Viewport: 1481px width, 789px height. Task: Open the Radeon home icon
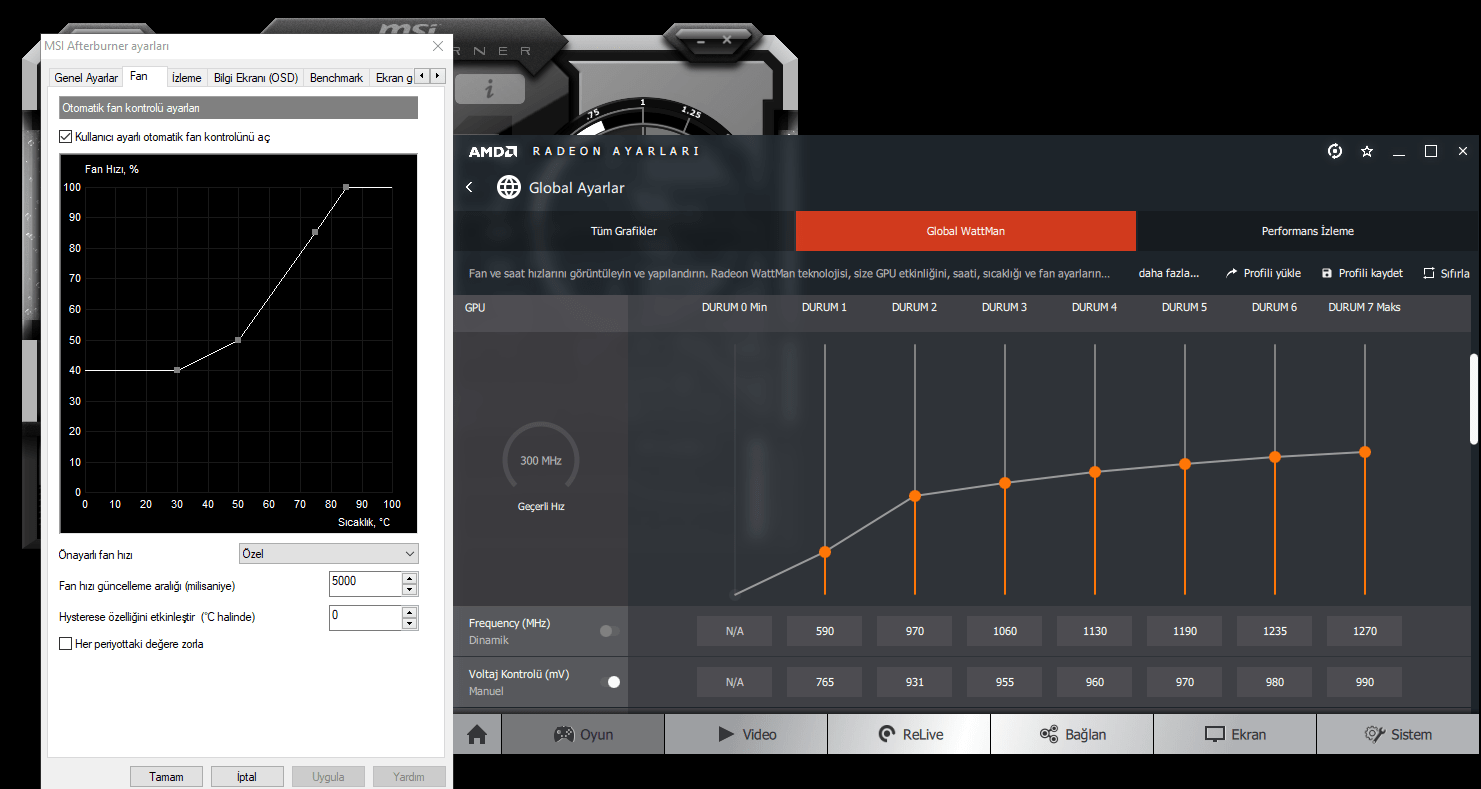coord(477,734)
